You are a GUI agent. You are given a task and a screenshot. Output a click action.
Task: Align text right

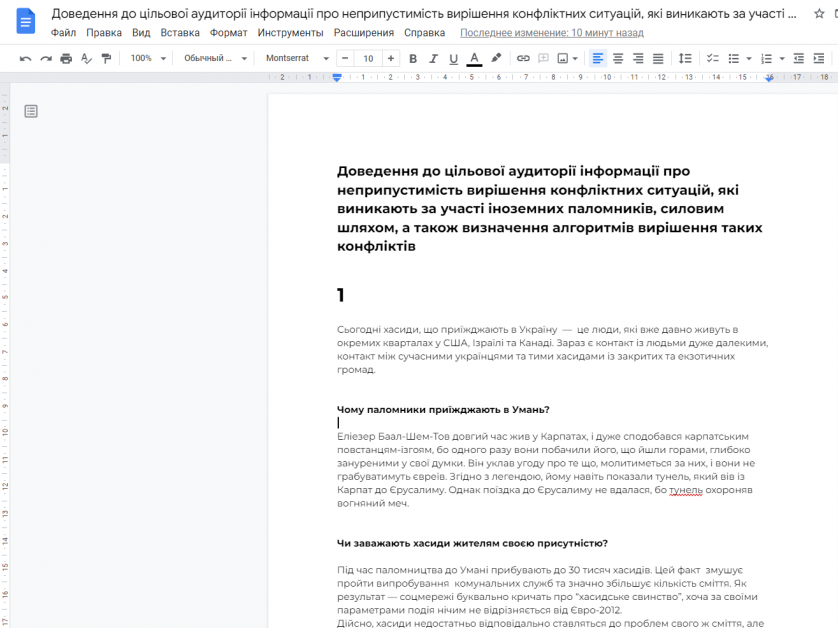point(638,58)
